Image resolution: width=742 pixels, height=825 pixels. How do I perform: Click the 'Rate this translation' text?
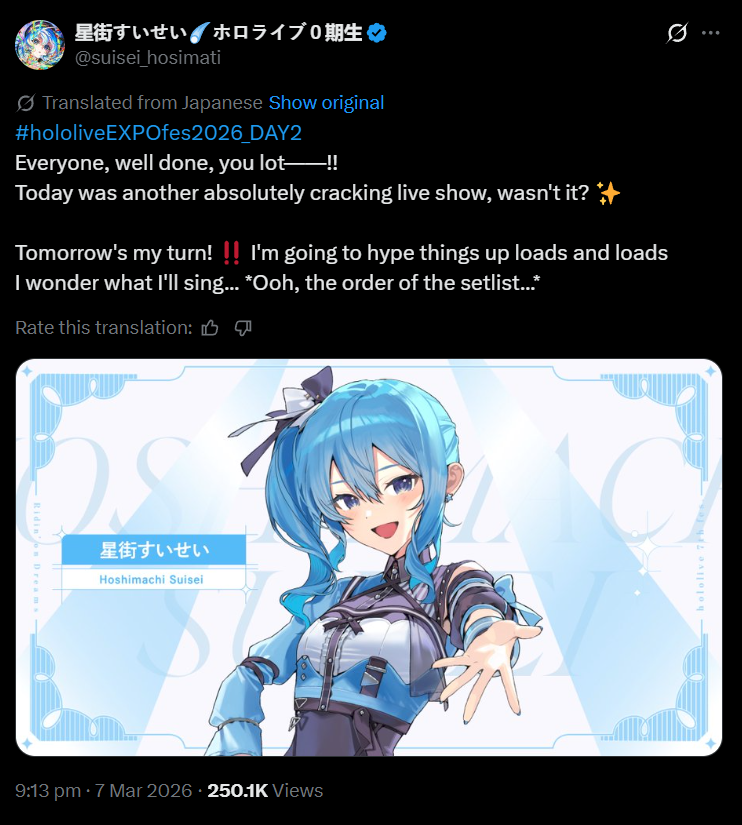(104, 328)
